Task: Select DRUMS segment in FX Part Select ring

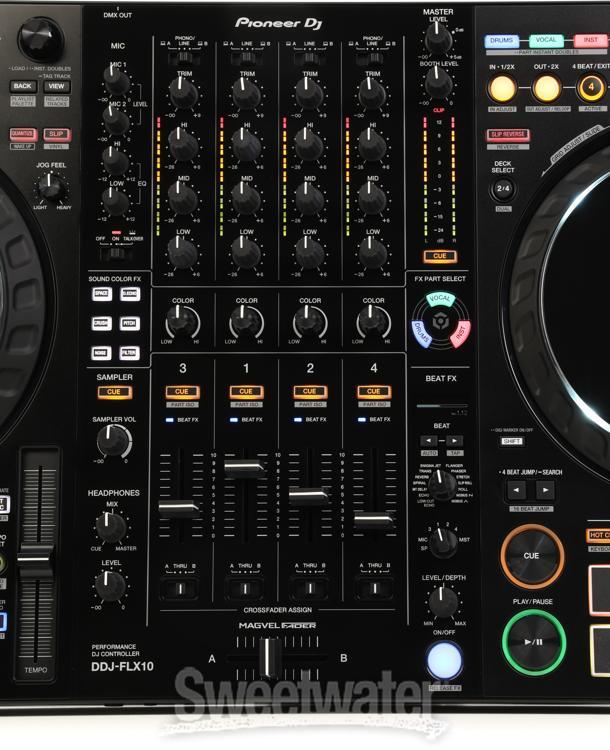Action: pos(421,333)
